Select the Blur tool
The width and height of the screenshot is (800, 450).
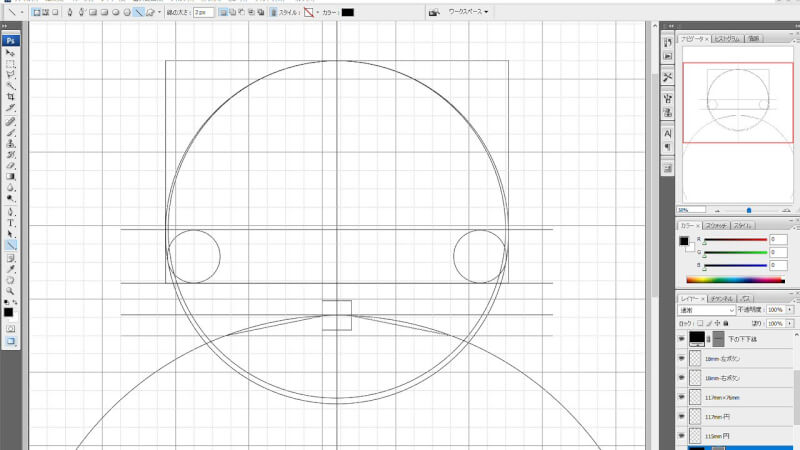tap(10, 188)
